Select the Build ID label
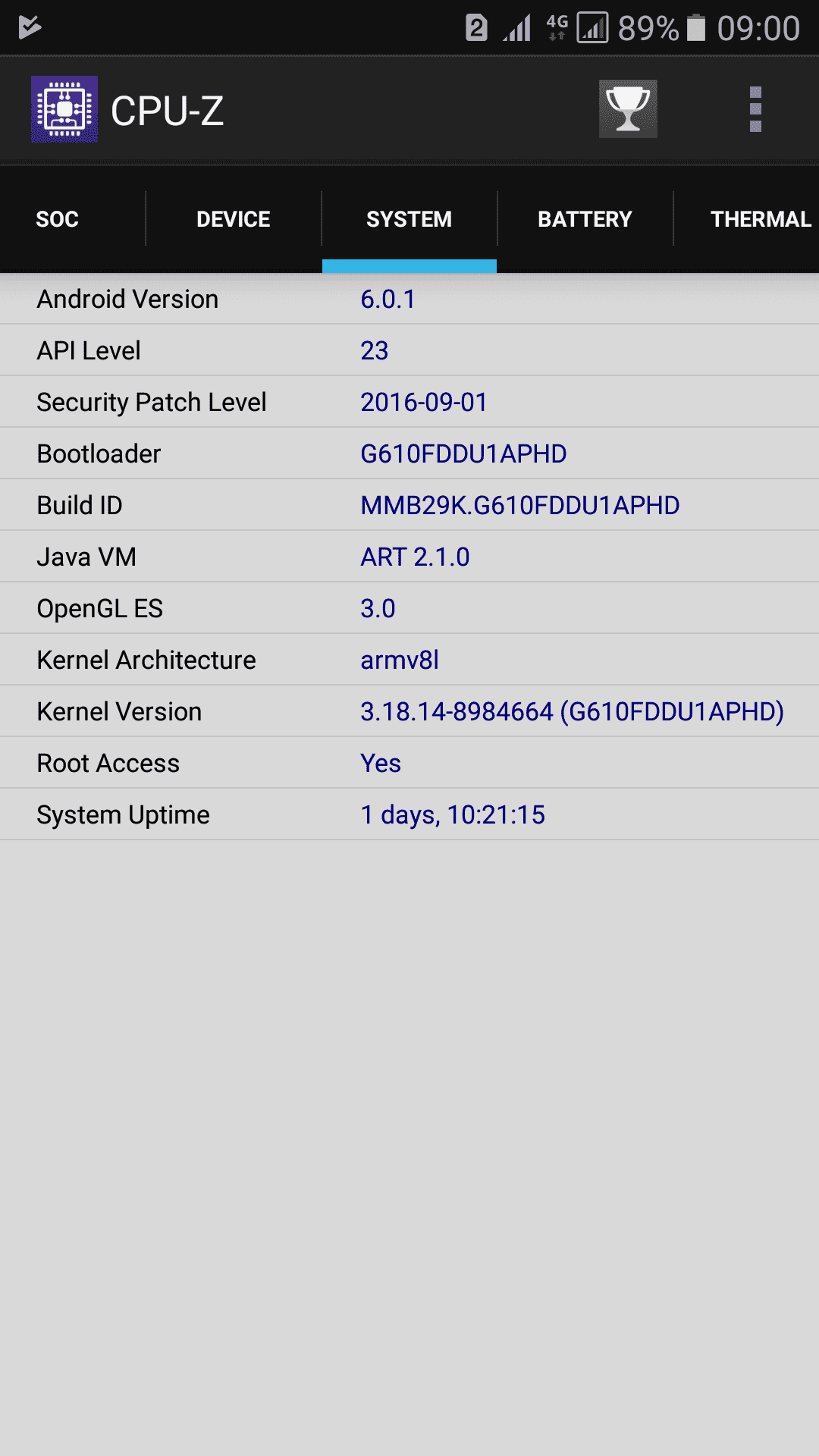Screen dimensions: 819x1456 [80, 505]
